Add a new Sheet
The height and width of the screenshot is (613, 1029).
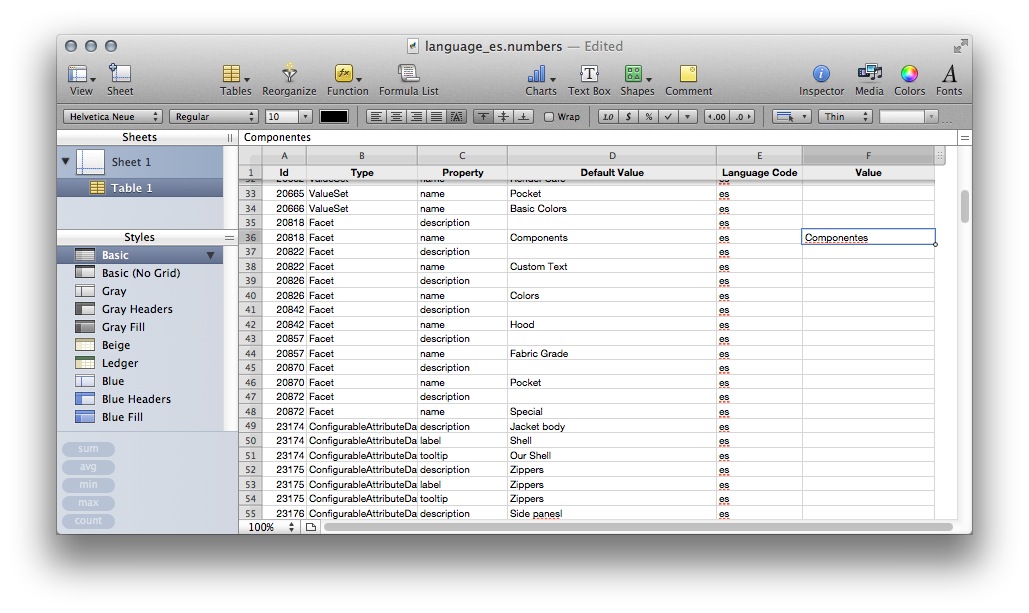coord(120,78)
